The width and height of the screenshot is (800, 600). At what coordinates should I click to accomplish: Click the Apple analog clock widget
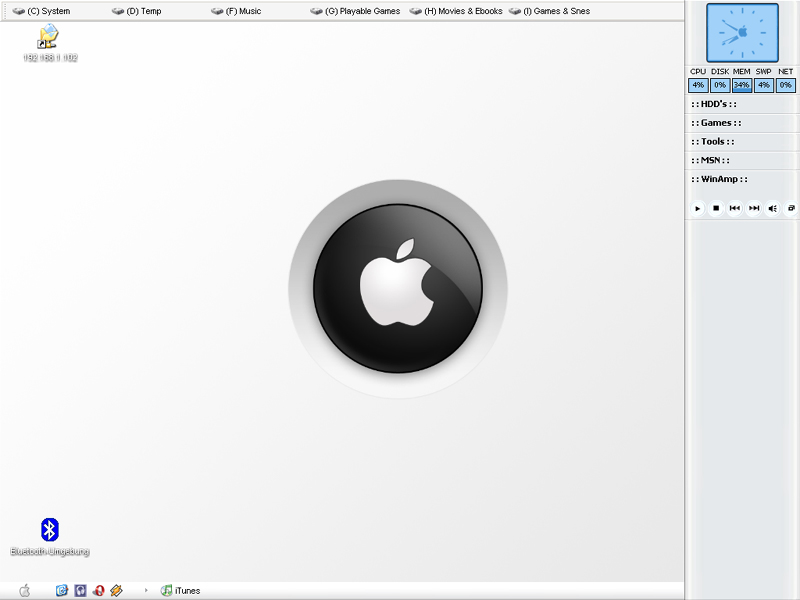click(x=742, y=33)
